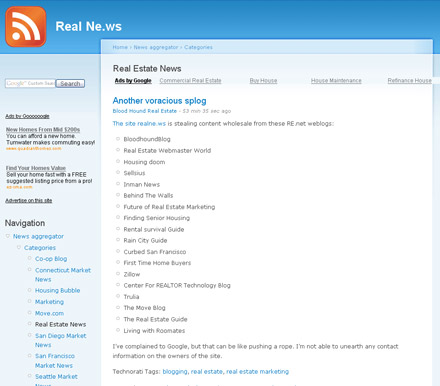Click Trulia list entry

pyautogui.click(x=131, y=297)
